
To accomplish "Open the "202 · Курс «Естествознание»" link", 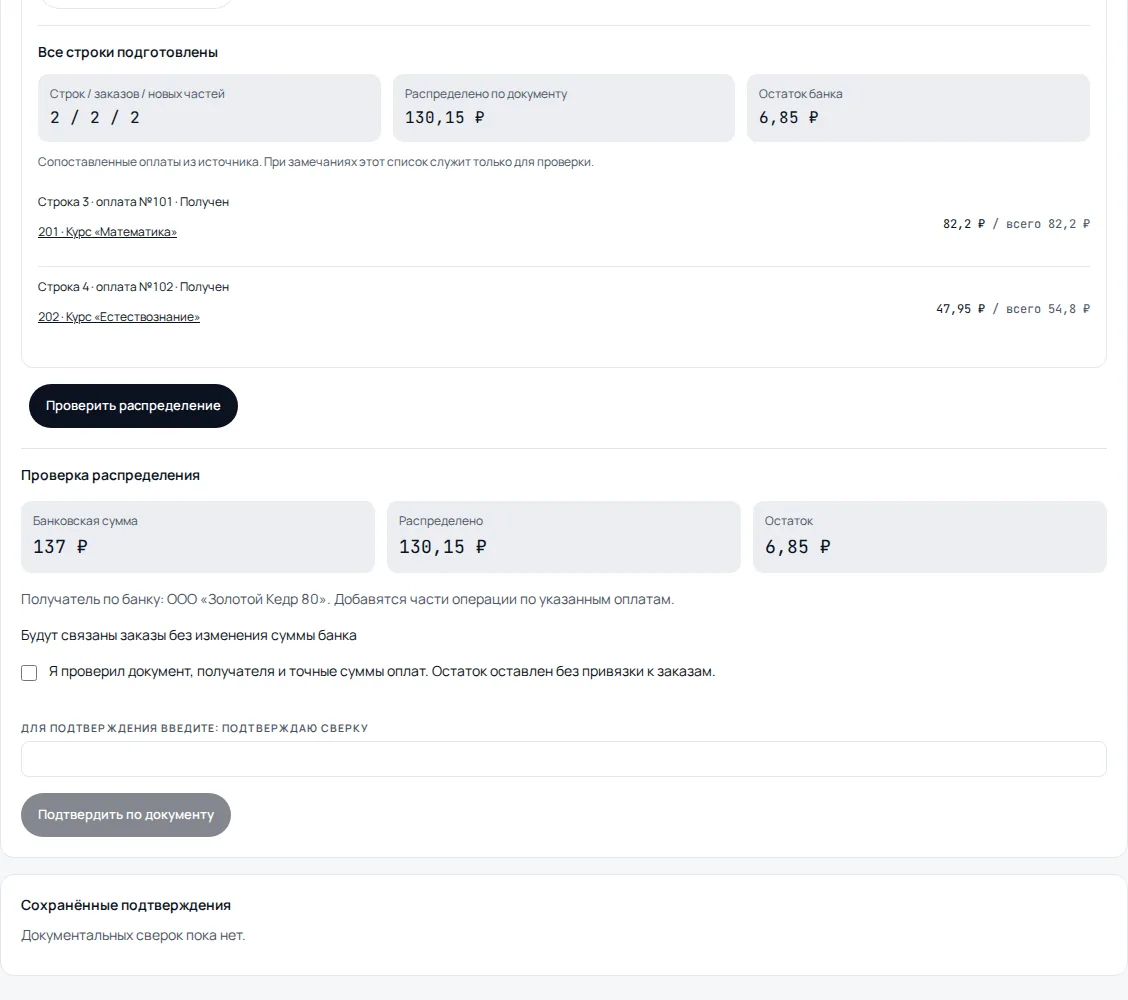I will point(119,317).
